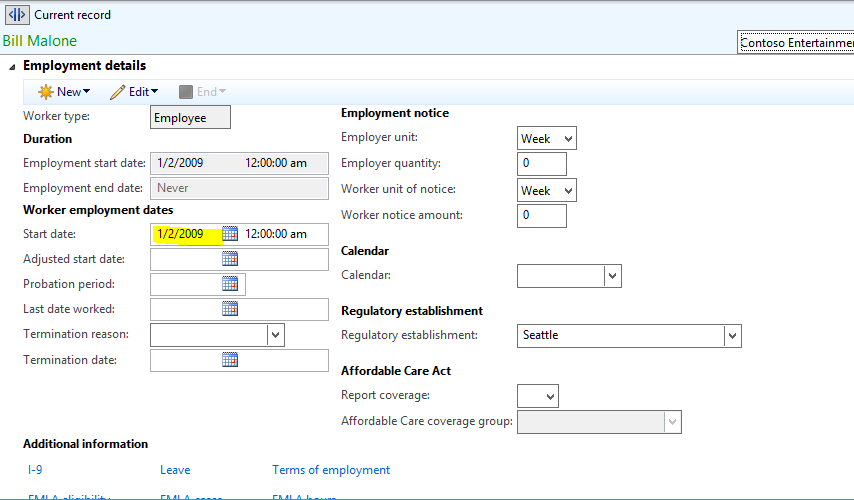Open the Leave link

click(x=175, y=470)
